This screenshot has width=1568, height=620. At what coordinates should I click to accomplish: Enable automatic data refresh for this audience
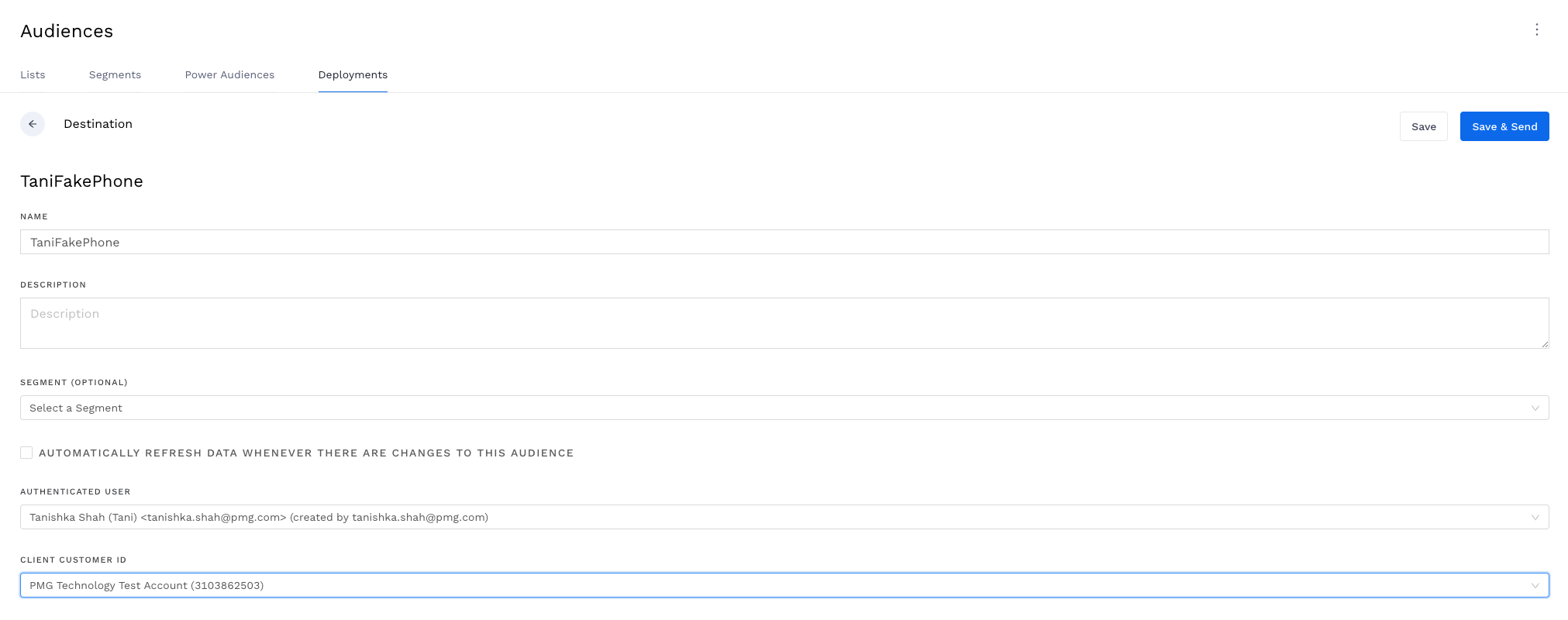pos(26,452)
